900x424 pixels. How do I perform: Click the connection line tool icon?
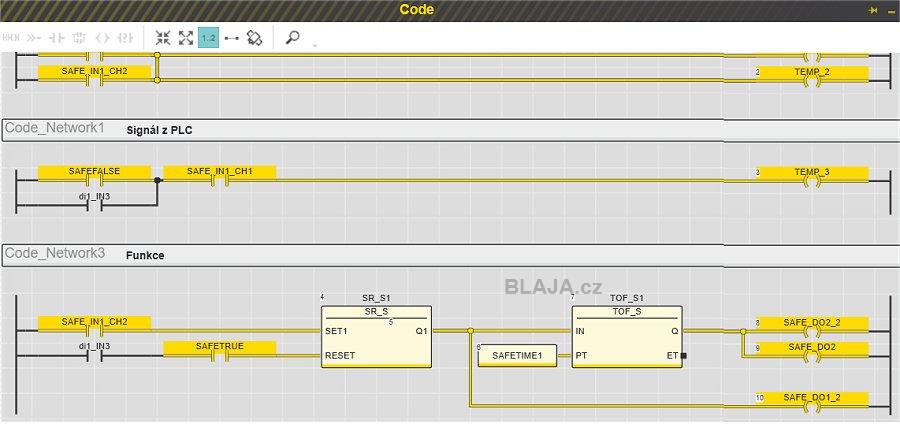tap(231, 38)
